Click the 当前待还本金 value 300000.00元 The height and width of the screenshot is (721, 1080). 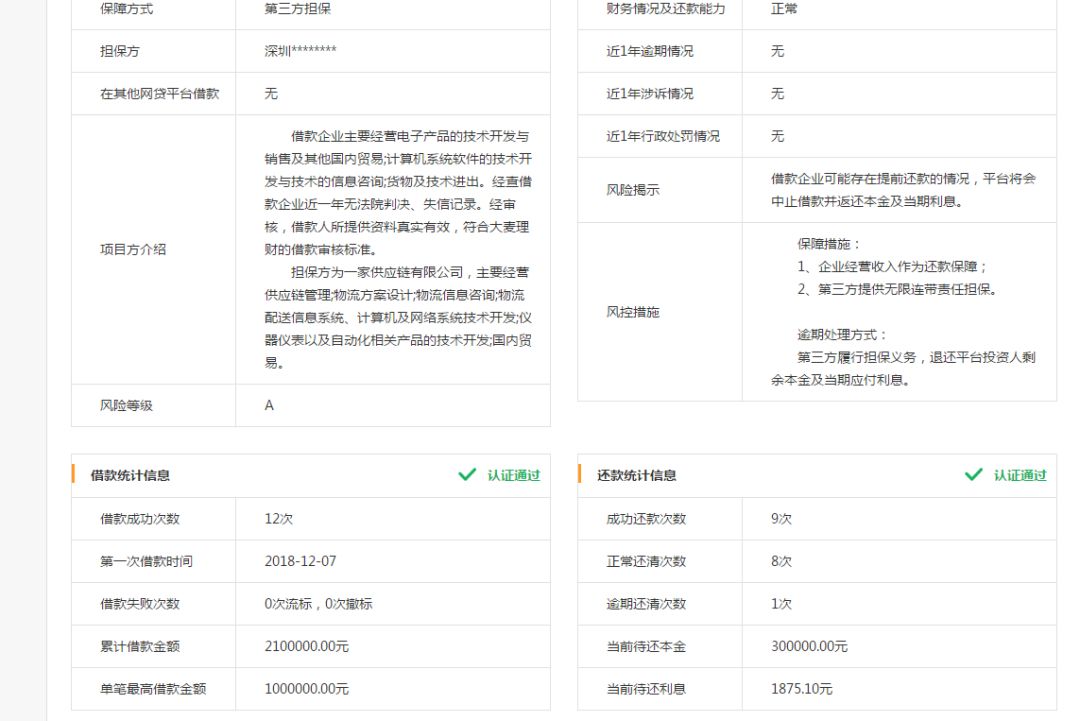pos(809,647)
